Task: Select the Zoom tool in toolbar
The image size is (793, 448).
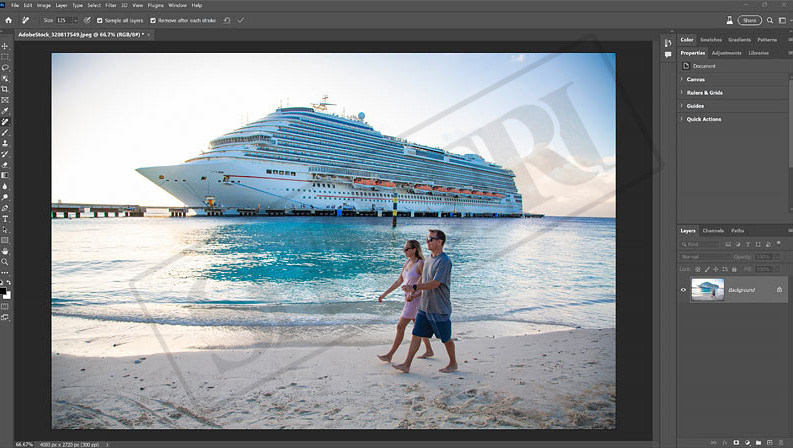Action: pos(5,261)
